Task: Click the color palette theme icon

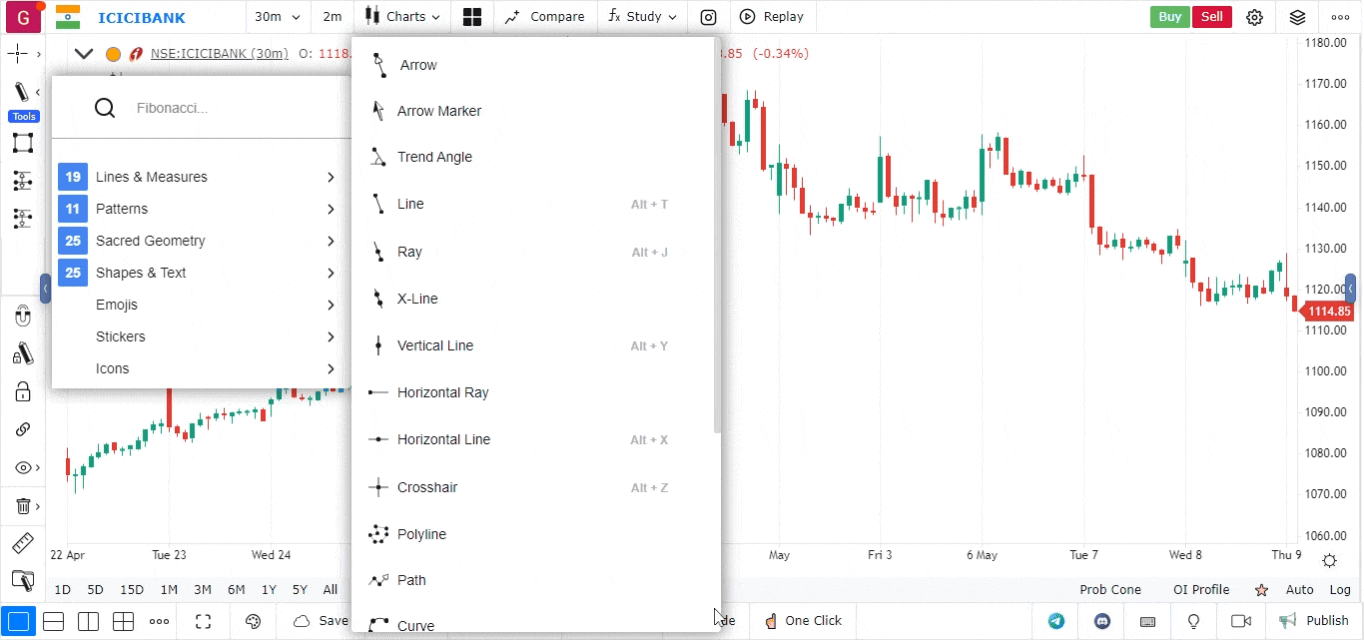Action: pyautogui.click(x=253, y=621)
